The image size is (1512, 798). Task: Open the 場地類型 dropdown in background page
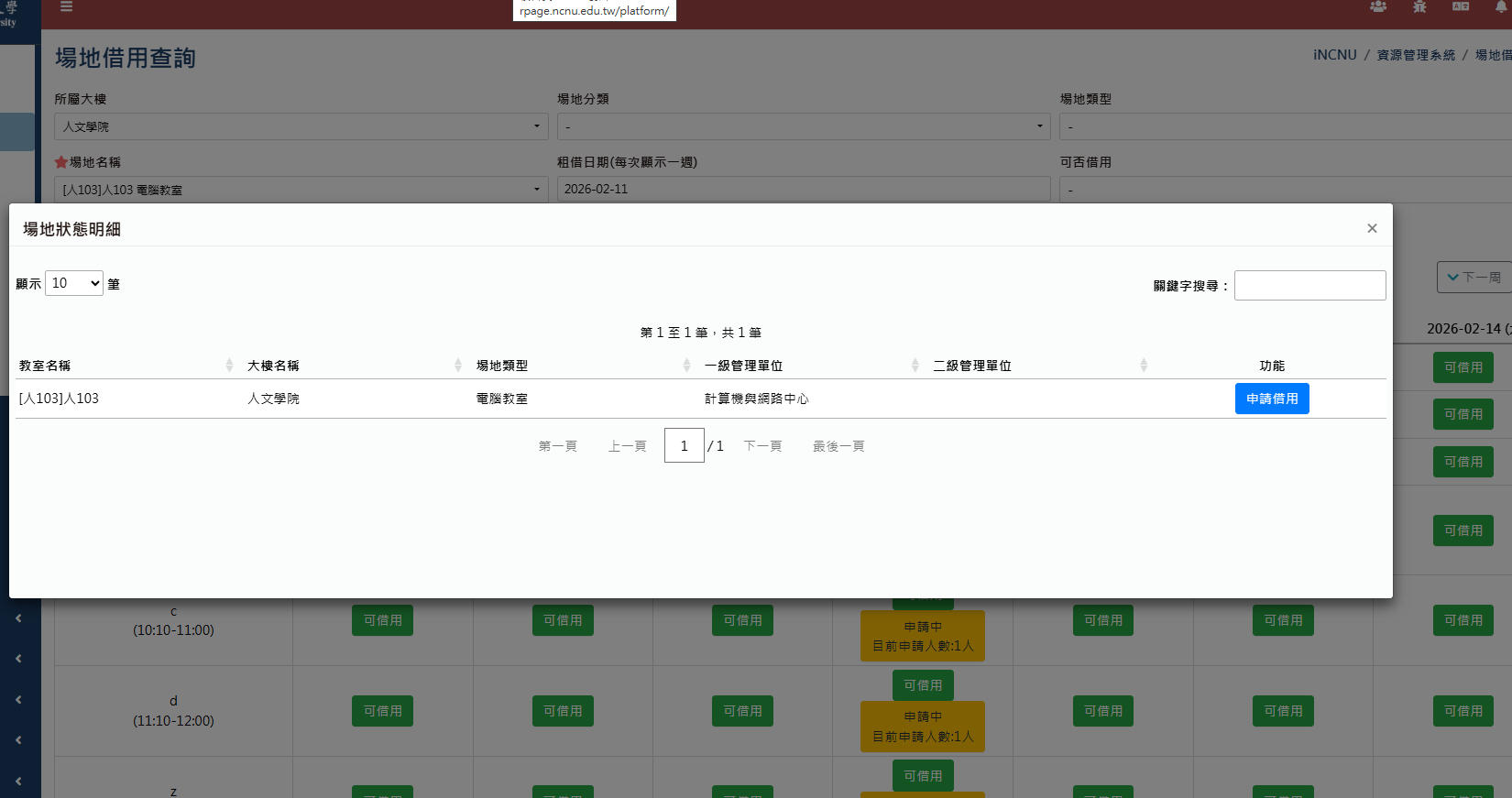(x=1286, y=126)
